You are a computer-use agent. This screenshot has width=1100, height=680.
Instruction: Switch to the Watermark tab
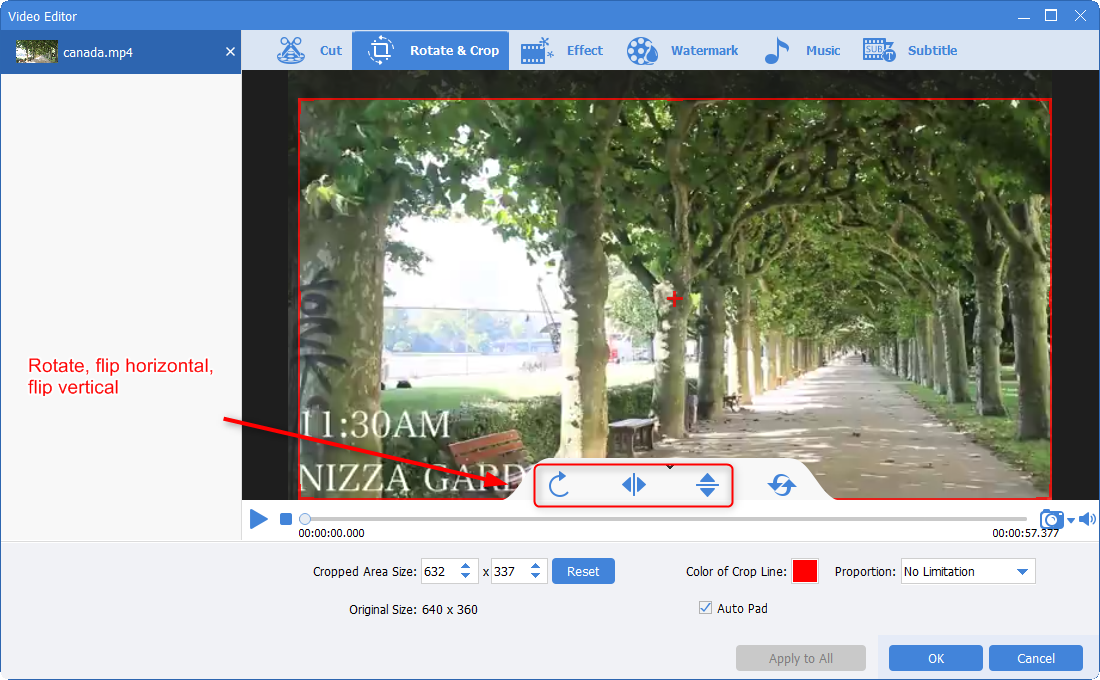coord(684,51)
